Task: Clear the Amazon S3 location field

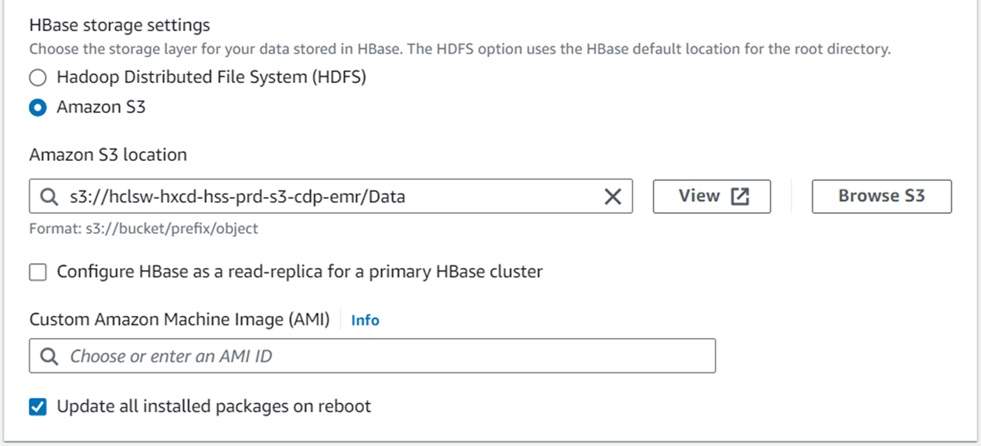Action: click(x=613, y=197)
